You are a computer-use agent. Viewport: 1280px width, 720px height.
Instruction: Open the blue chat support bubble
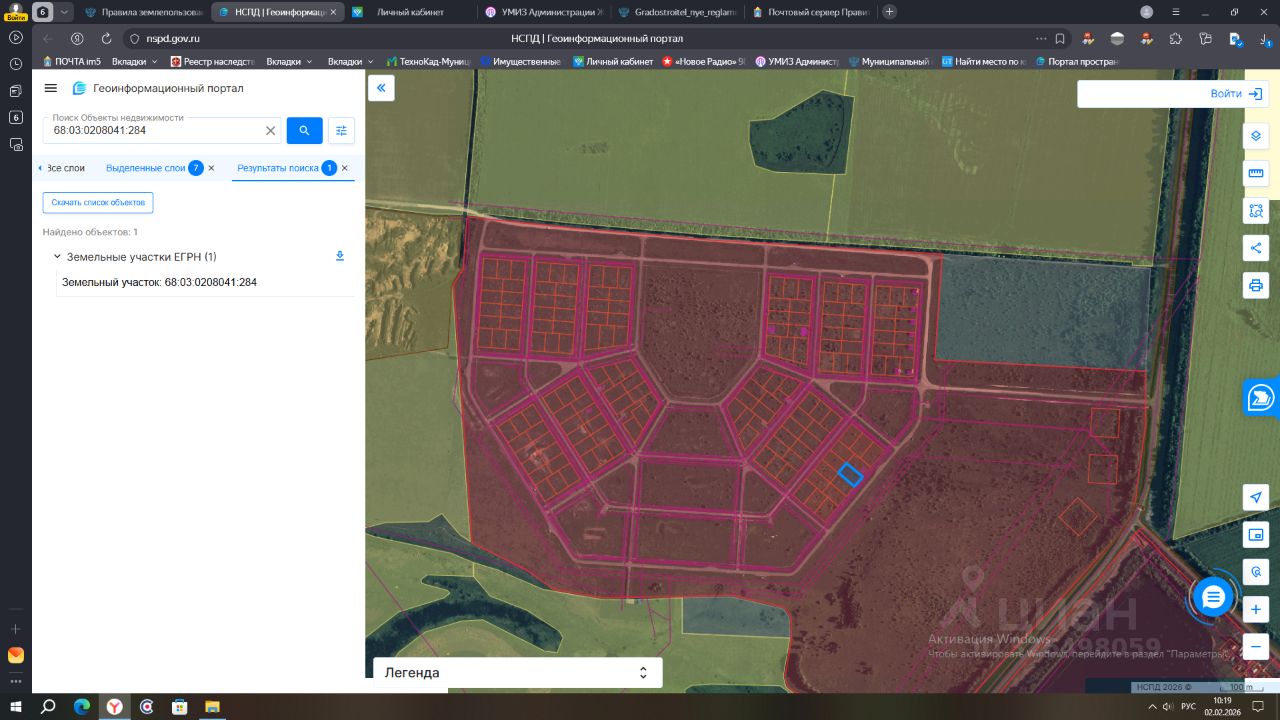pos(1213,597)
